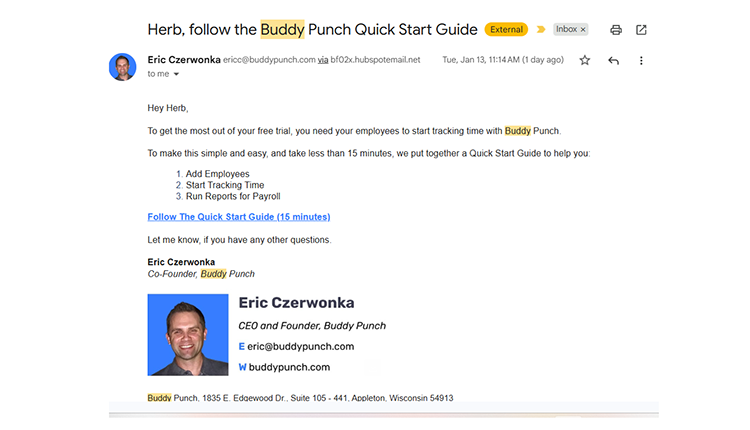Click the 'Run Reports for Payroll' list item
The height and width of the screenshot is (430, 750).
click(x=233, y=196)
